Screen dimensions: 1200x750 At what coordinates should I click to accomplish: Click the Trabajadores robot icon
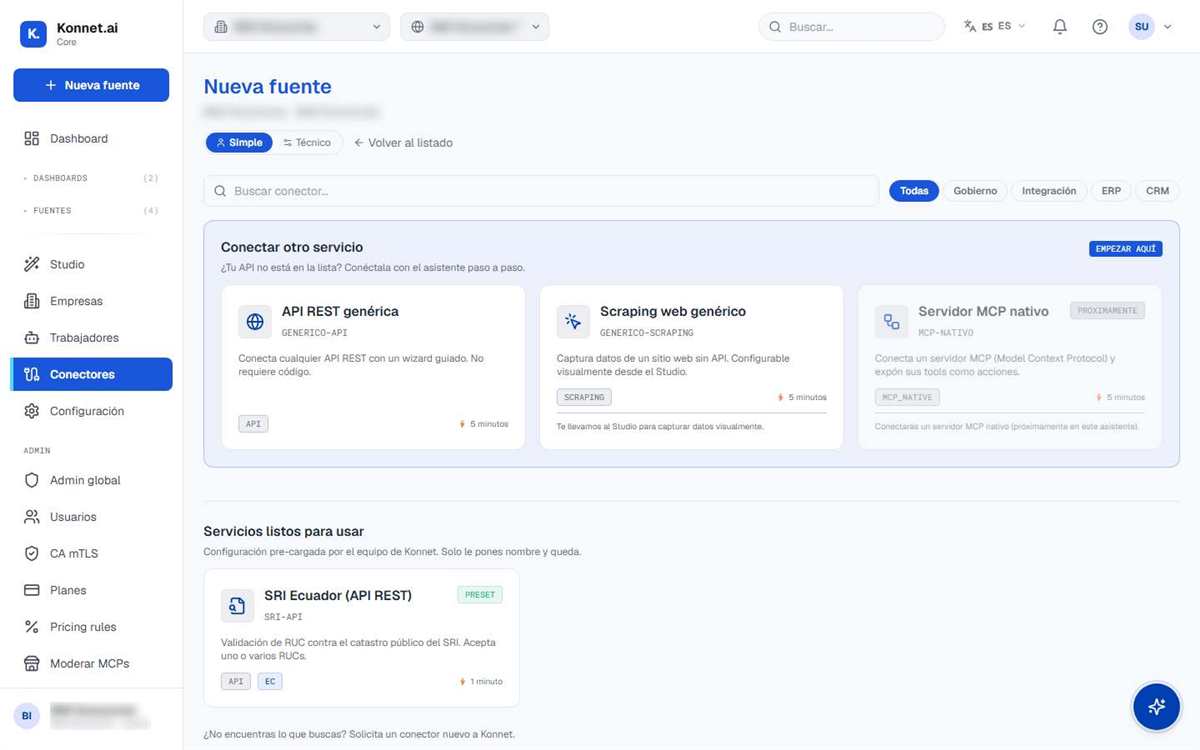(31, 338)
